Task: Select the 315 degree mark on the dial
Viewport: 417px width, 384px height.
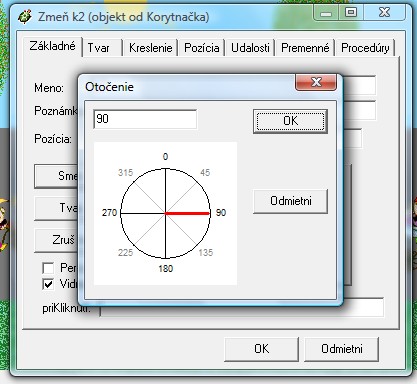Action: 125,172
